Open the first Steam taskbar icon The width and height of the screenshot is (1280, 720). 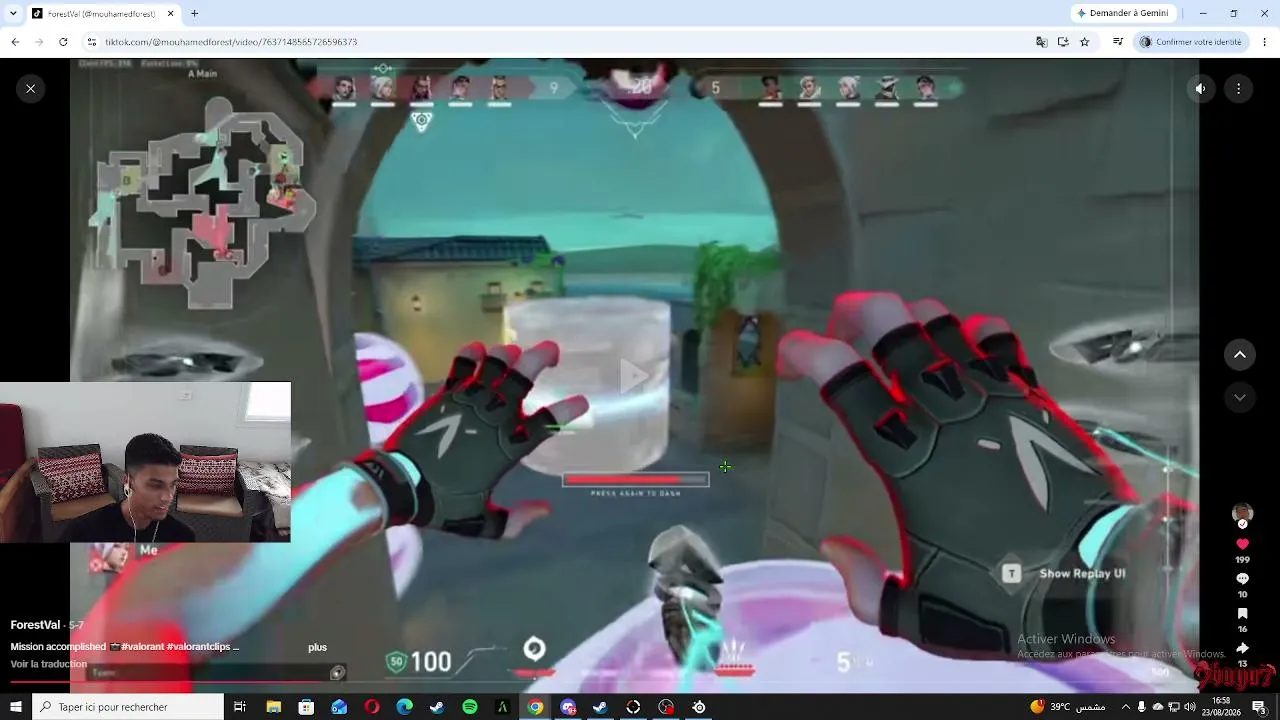click(x=437, y=707)
